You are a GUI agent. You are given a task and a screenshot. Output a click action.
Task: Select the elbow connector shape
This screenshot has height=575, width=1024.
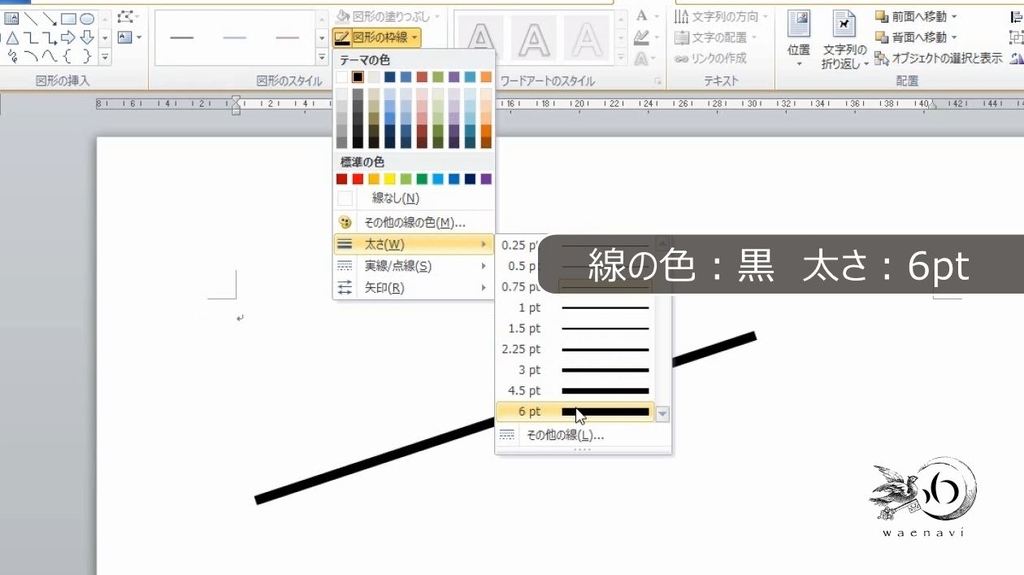coord(31,37)
